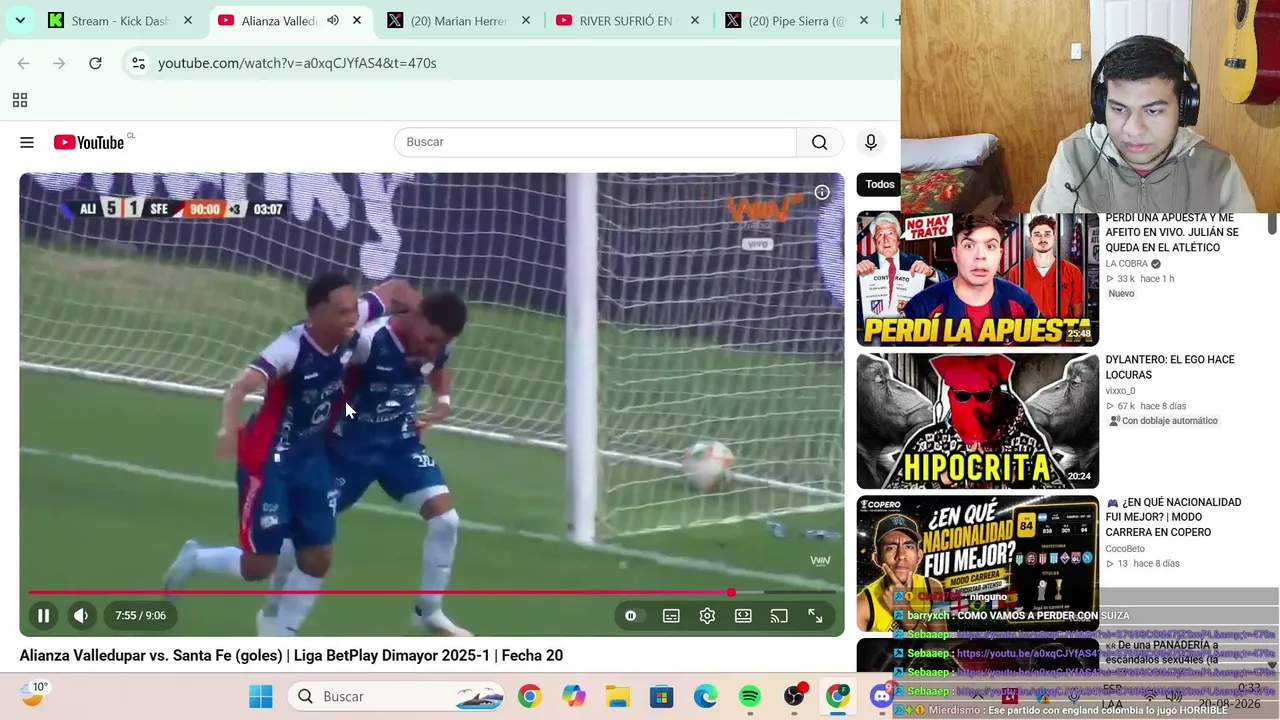Image resolution: width=1280 pixels, height=720 pixels.
Task: Close the RIVER SUFRIÓ EN tab
Action: [695, 20]
